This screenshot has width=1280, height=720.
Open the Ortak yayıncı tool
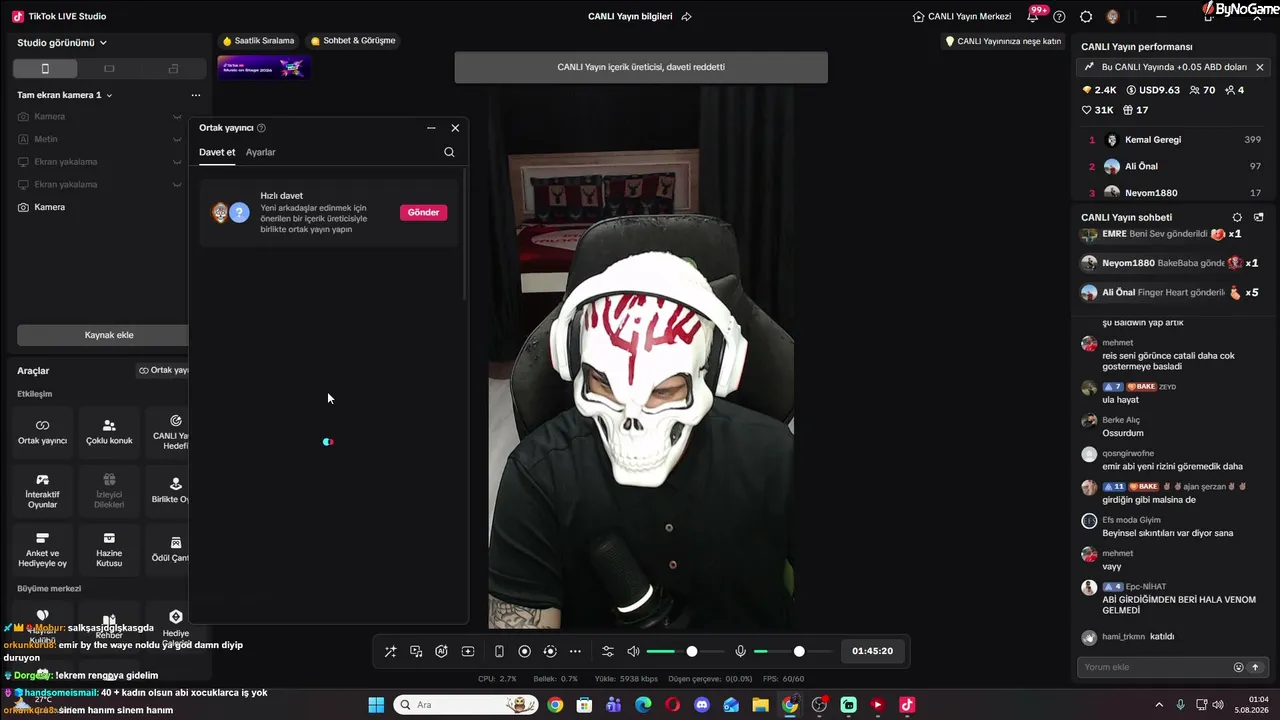click(42, 432)
